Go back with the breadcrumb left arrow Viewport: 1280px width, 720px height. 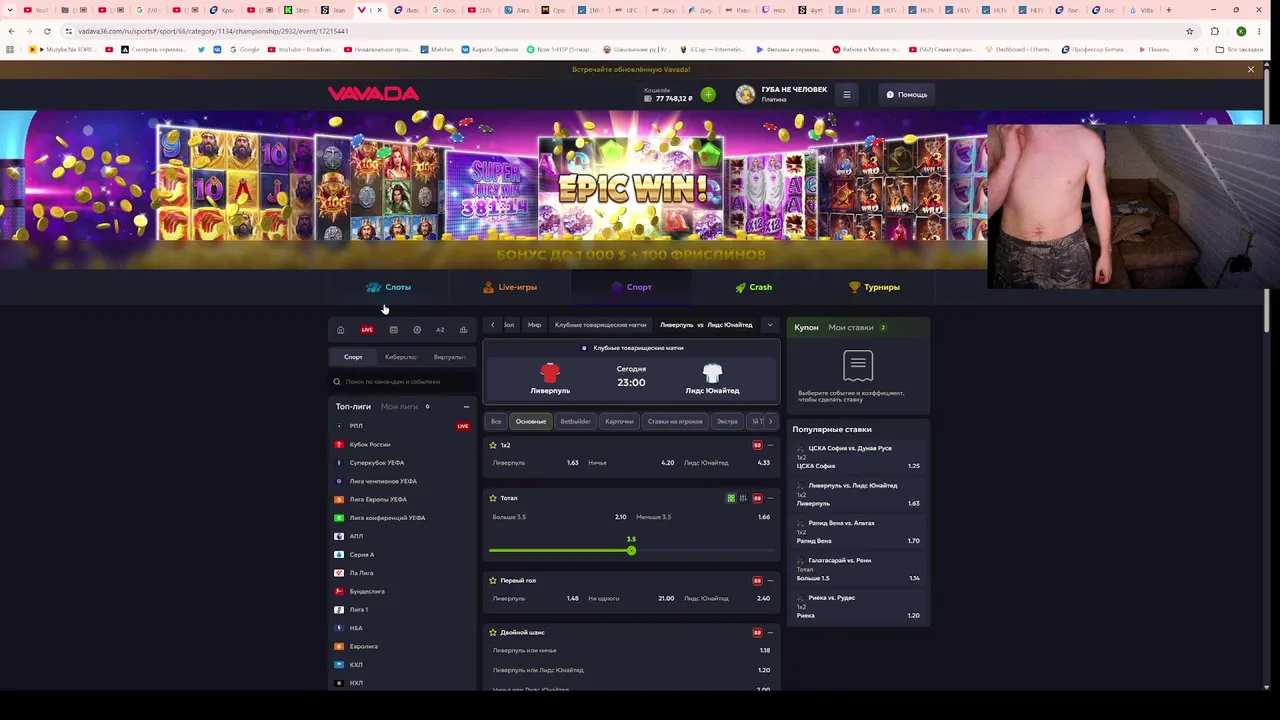(492, 325)
